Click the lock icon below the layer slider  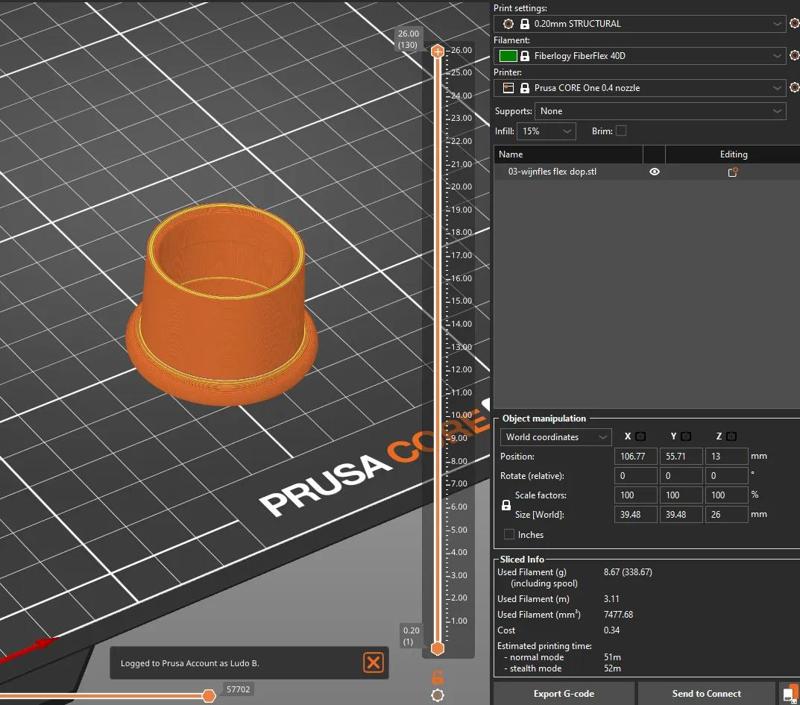438,677
